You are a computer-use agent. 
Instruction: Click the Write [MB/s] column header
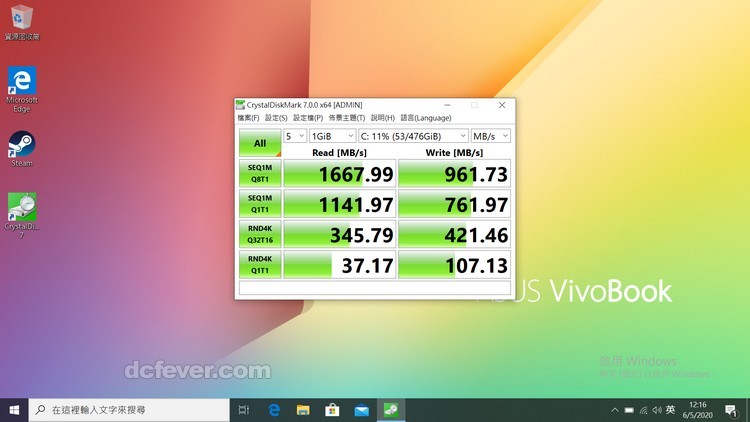454,153
